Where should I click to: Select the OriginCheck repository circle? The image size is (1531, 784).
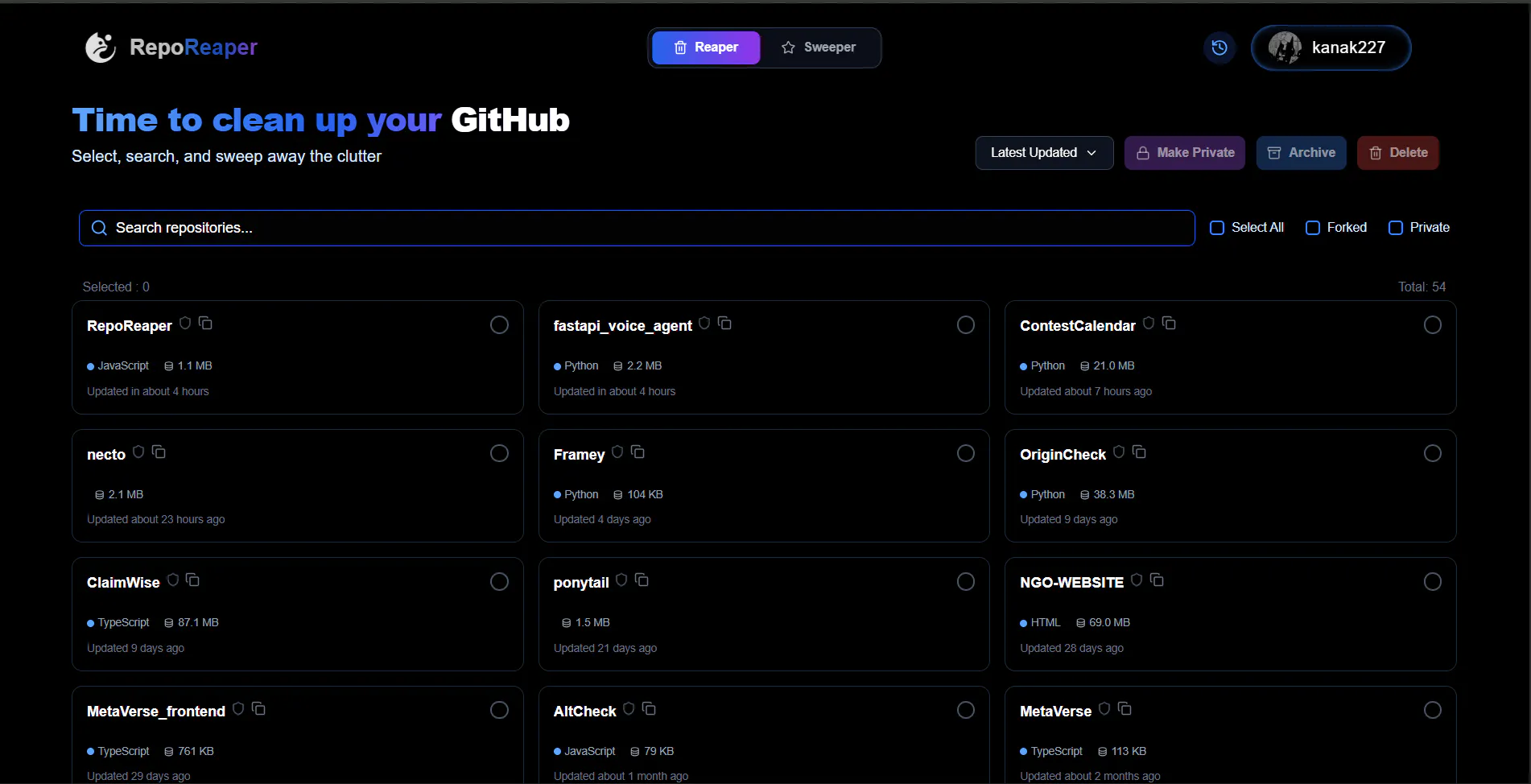[x=1433, y=453]
